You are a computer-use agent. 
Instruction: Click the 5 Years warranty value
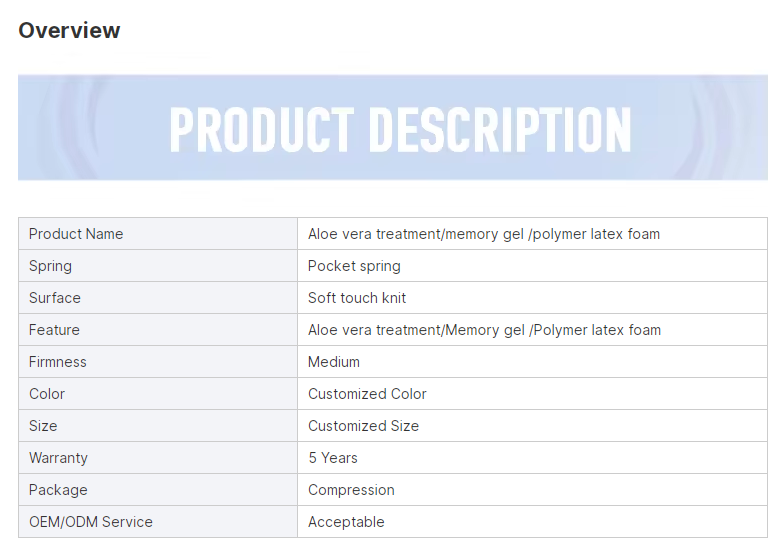(333, 458)
